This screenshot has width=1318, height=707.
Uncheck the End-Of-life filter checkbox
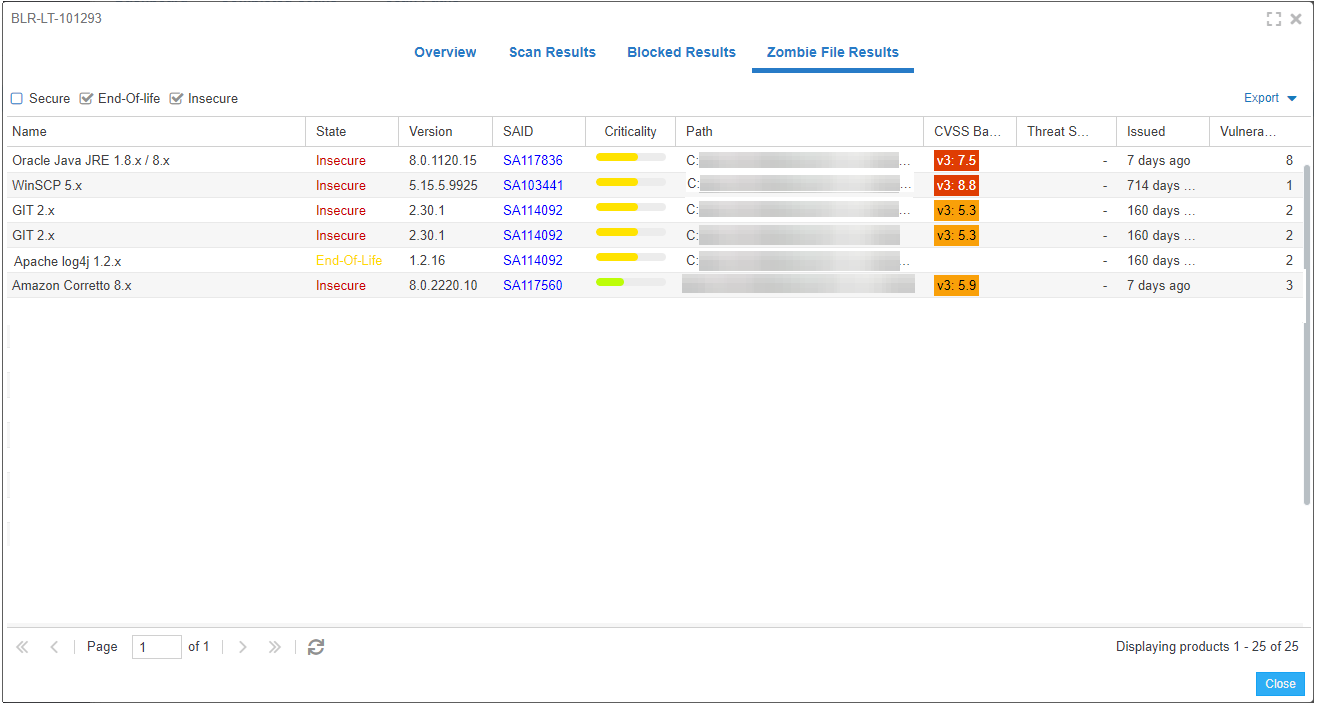(86, 99)
